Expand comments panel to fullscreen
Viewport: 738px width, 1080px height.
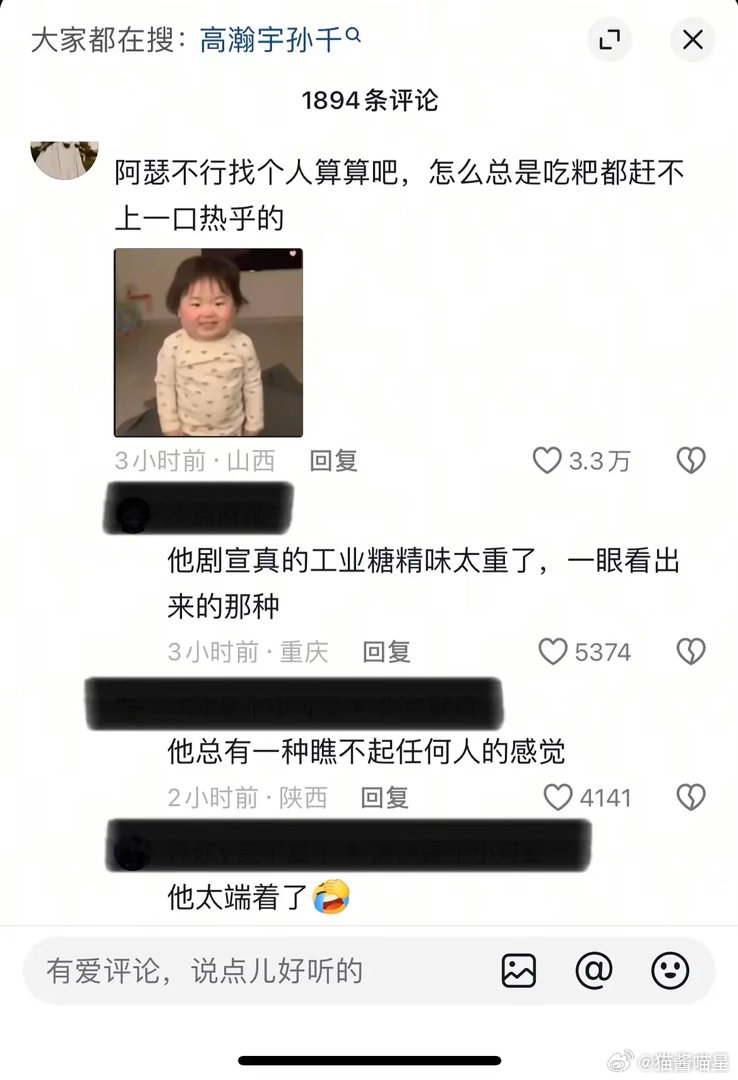click(609, 40)
